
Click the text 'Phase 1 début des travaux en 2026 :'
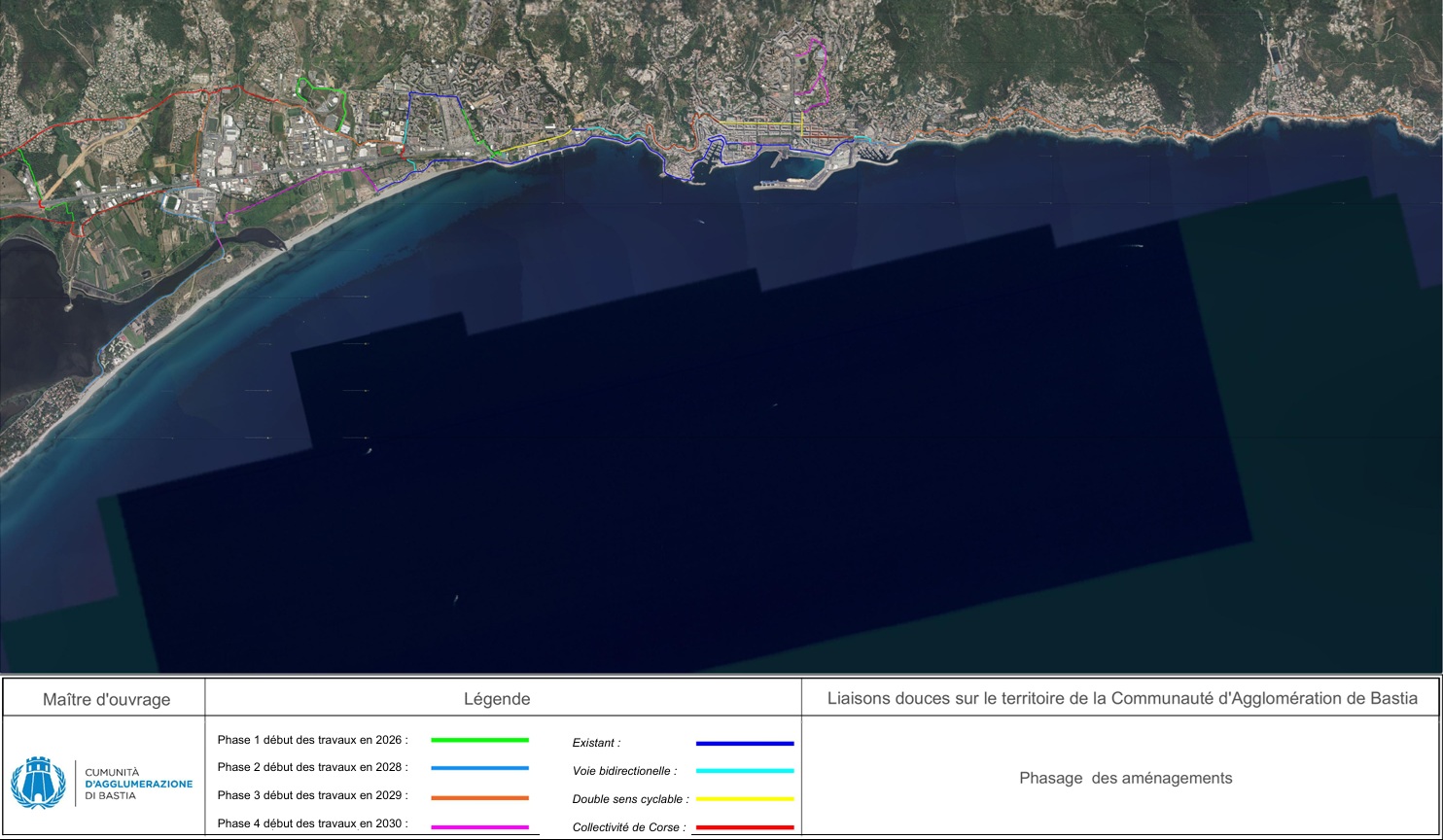312,740
